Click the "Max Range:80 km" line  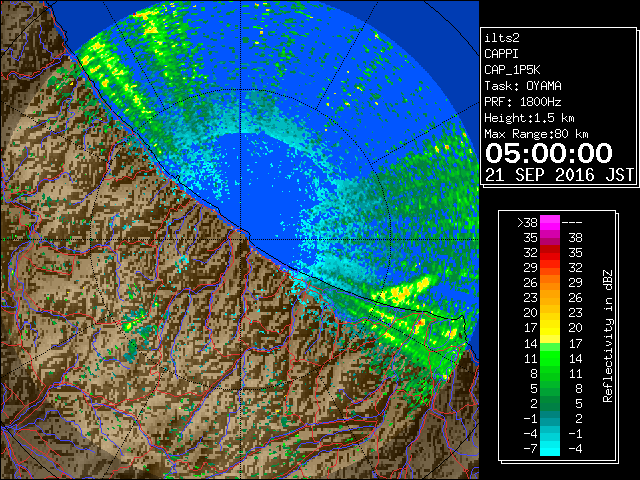(536, 134)
